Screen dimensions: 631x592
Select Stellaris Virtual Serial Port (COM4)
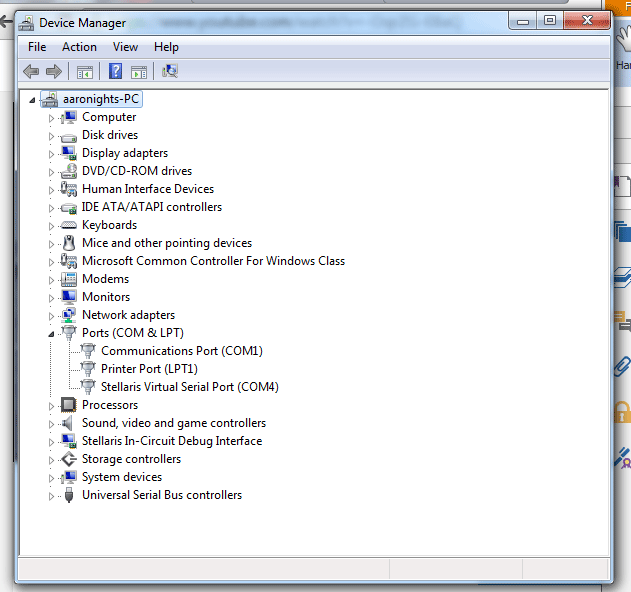pyautogui.click(x=190, y=387)
